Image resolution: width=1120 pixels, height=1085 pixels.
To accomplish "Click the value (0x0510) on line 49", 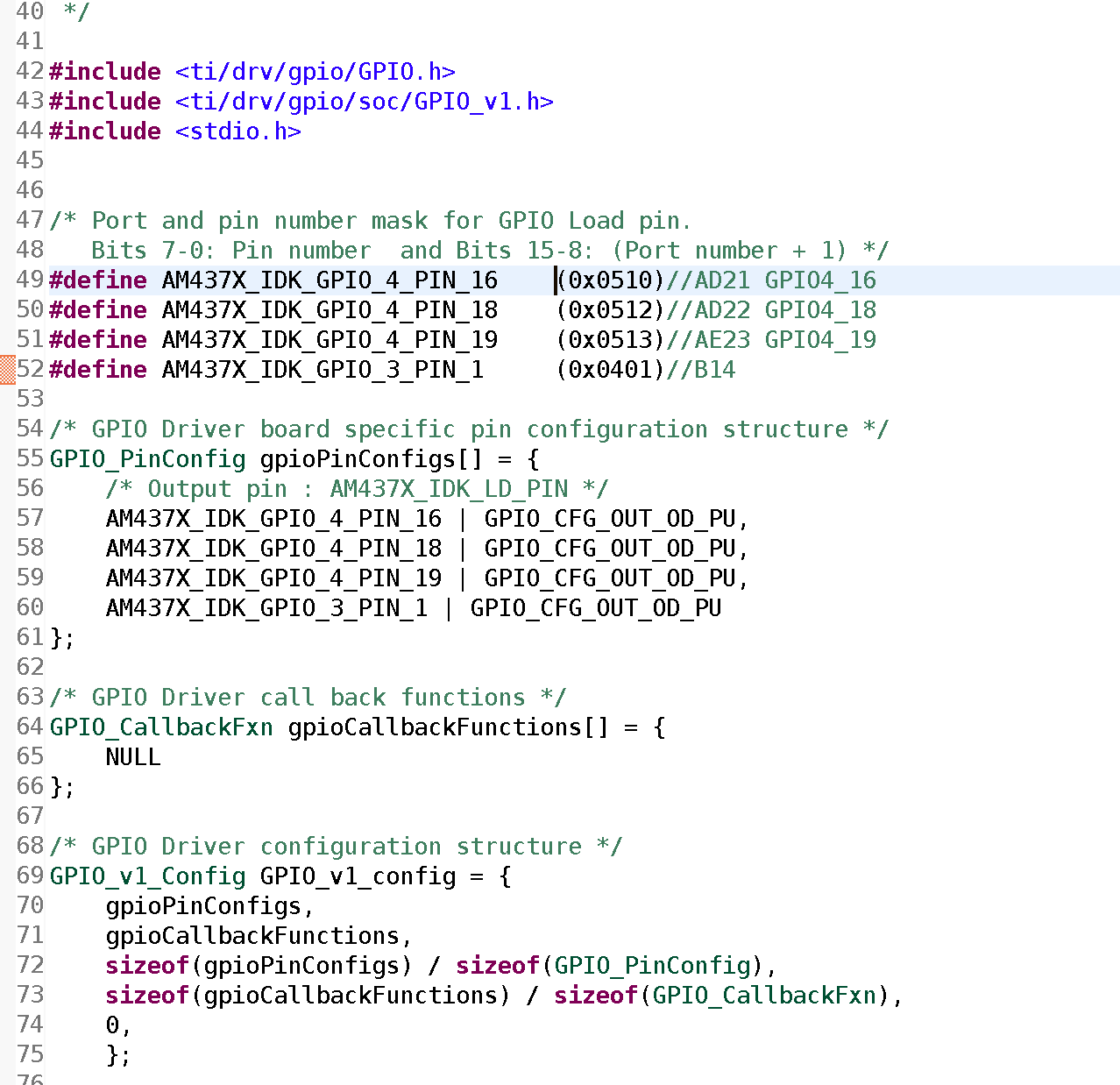I will [610, 280].
